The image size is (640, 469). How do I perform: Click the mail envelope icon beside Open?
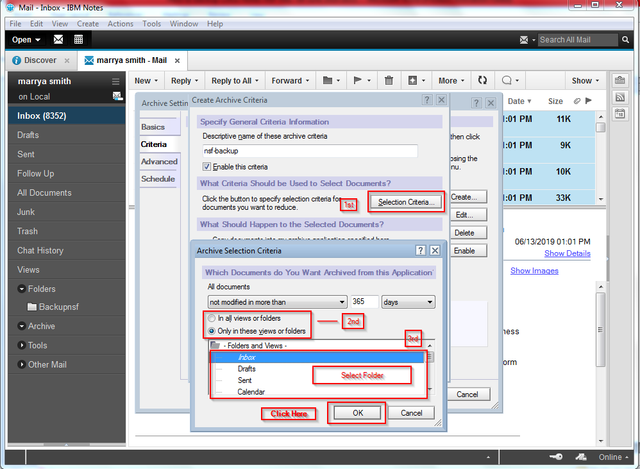coord(58,40)
